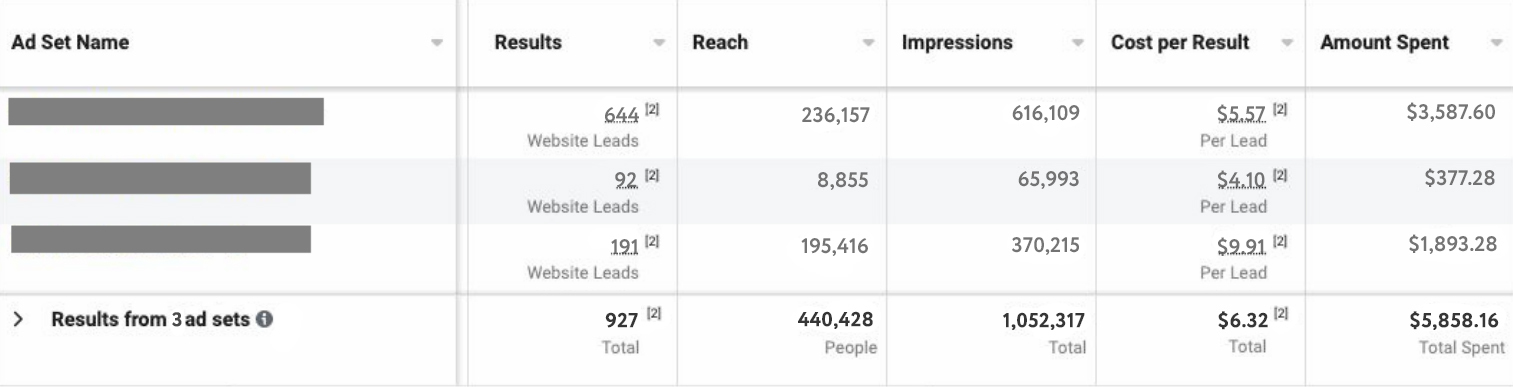
Task: Click the footnote marker next to $9.91 cost
Action: [x=1280, y=241]
